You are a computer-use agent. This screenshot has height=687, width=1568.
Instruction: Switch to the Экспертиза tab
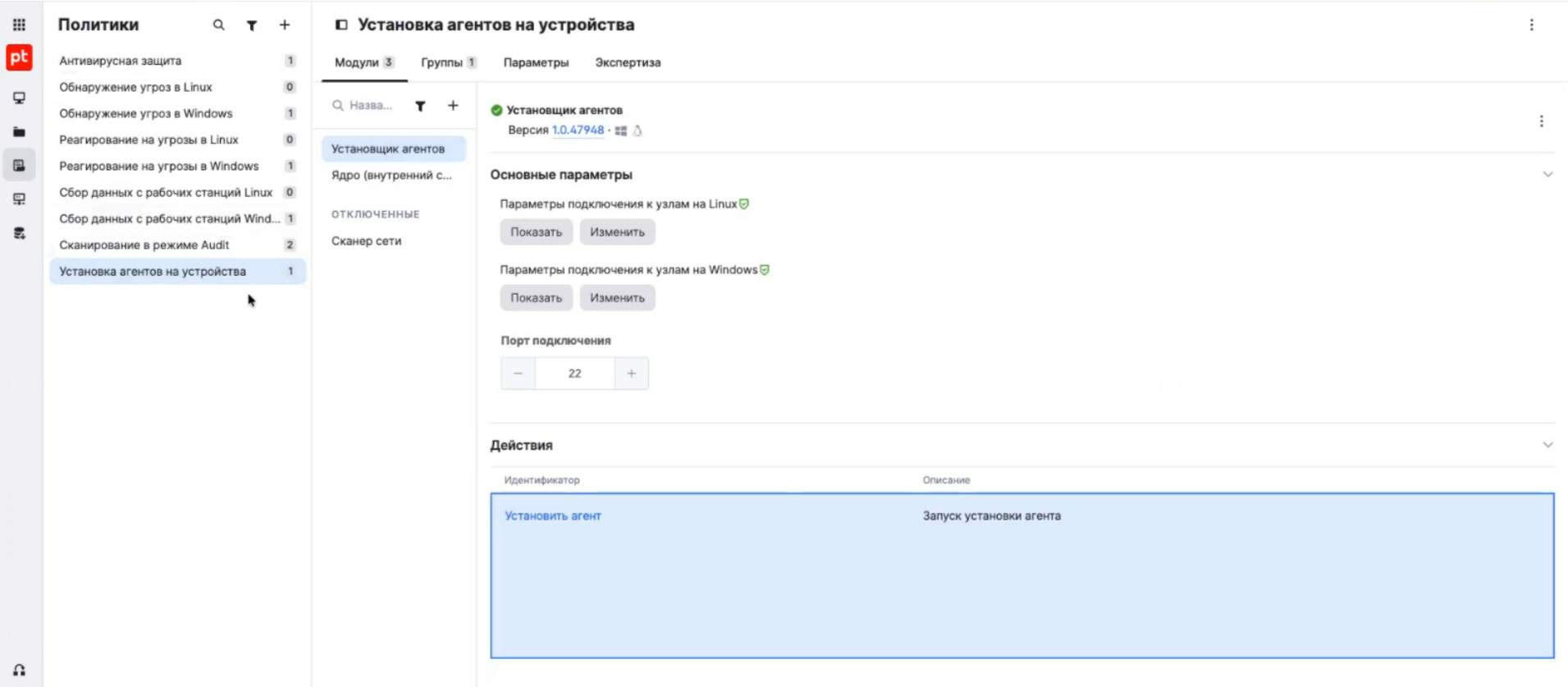click(x=628, y=62)
